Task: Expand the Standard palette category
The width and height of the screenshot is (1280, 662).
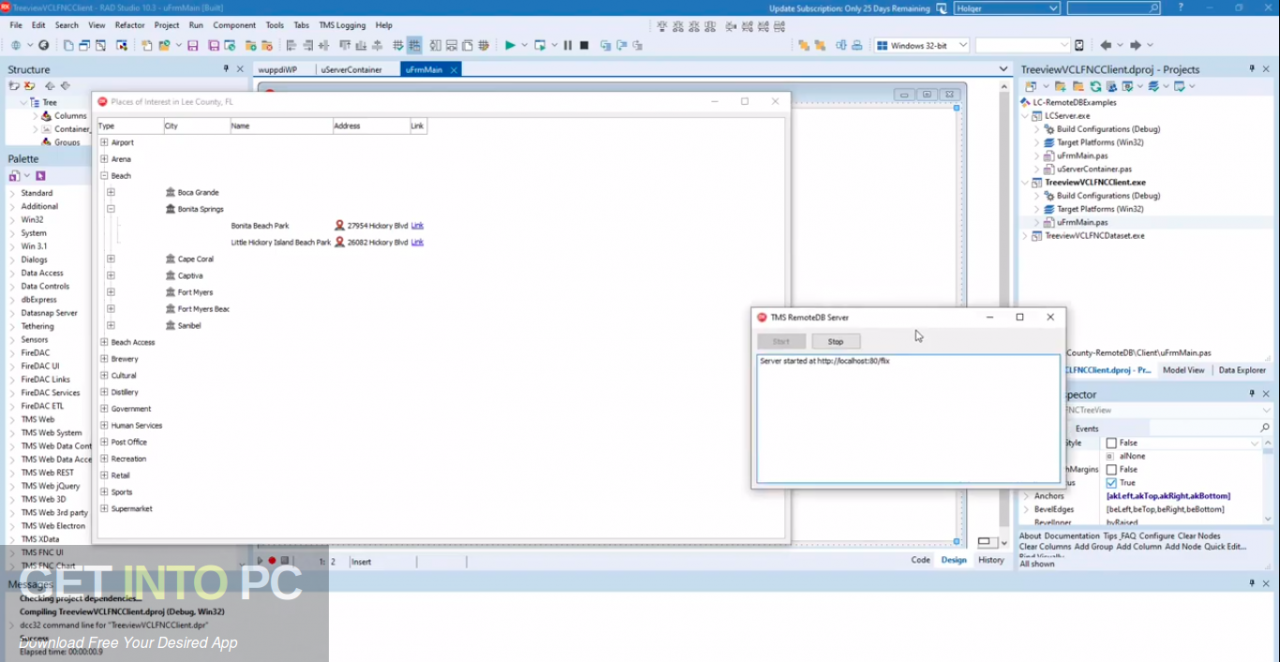Action: pyautogui.click(x=13, y=193)
